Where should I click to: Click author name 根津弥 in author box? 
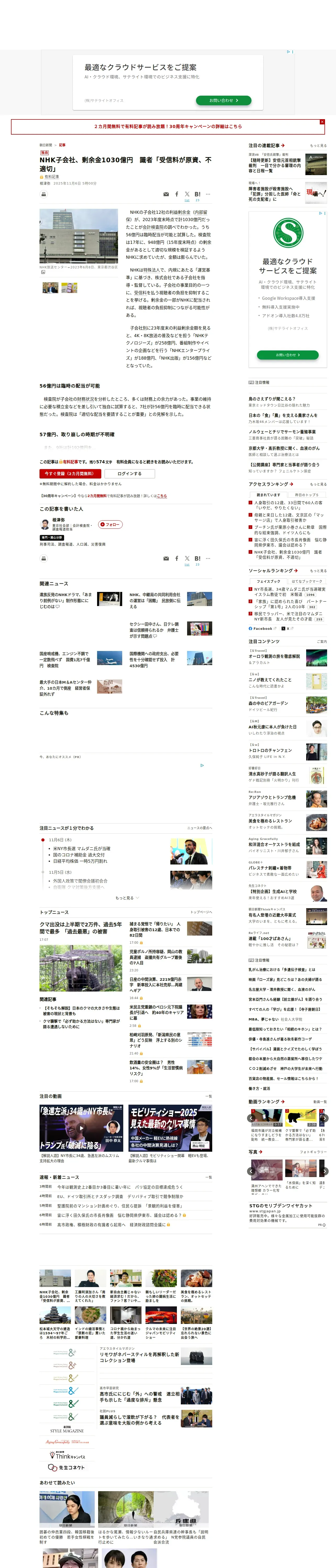[59, 520]
